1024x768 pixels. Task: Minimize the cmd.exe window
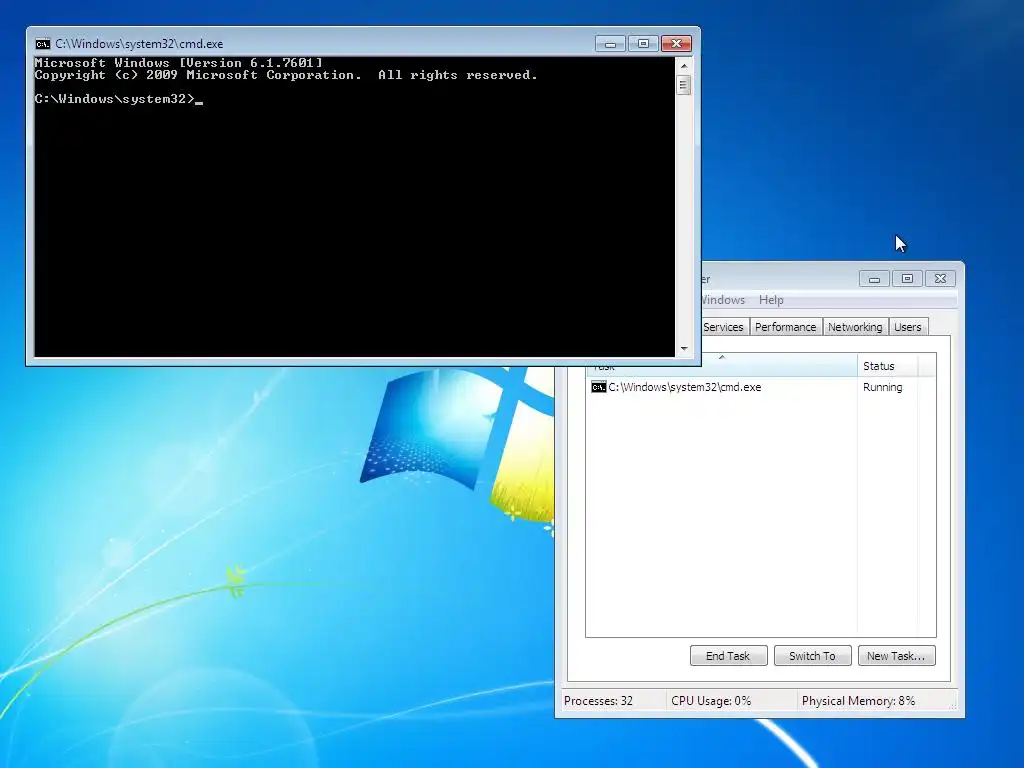[x=610, y=44]
